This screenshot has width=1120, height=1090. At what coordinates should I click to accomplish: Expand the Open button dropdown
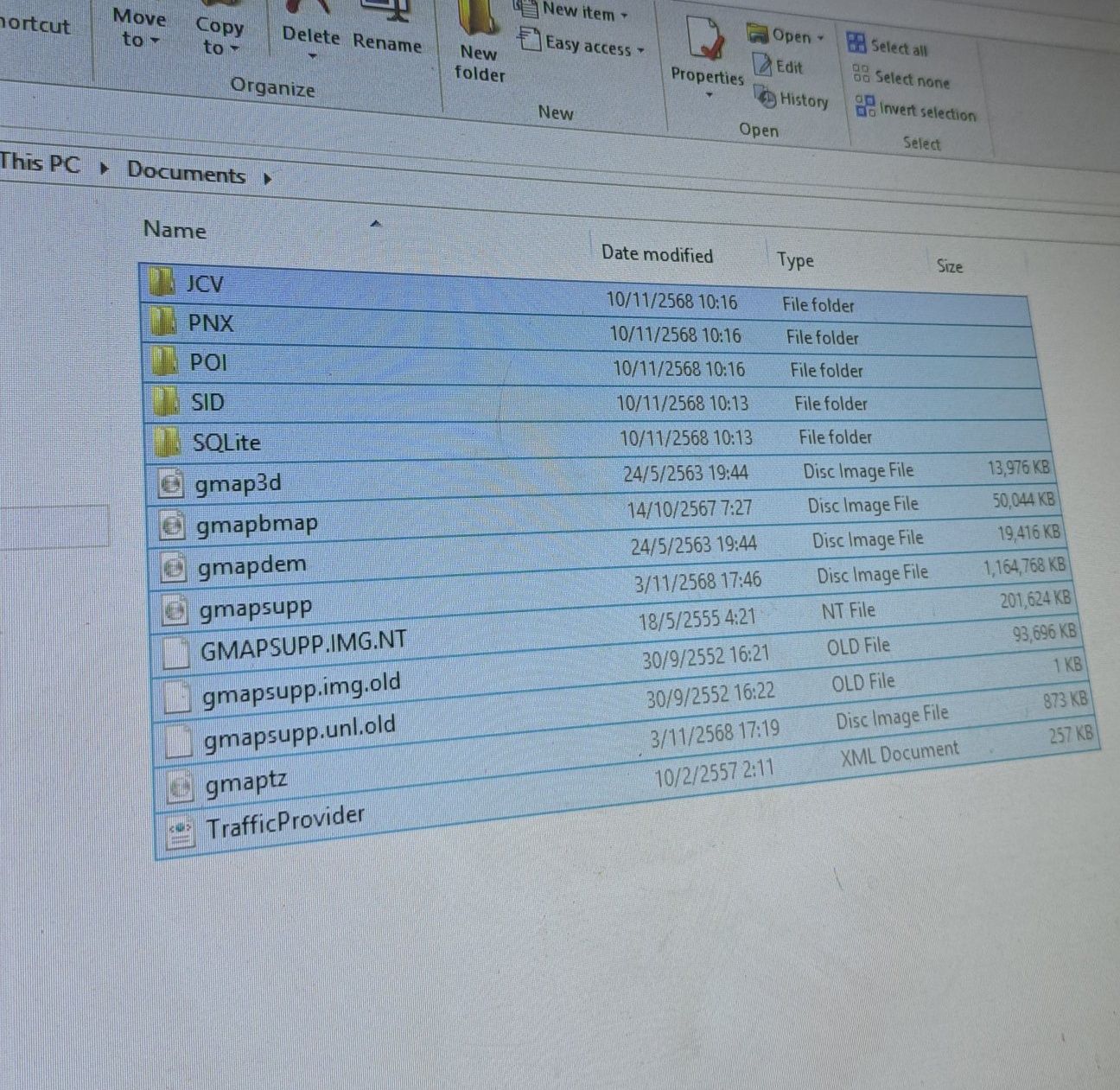[819, 38]
